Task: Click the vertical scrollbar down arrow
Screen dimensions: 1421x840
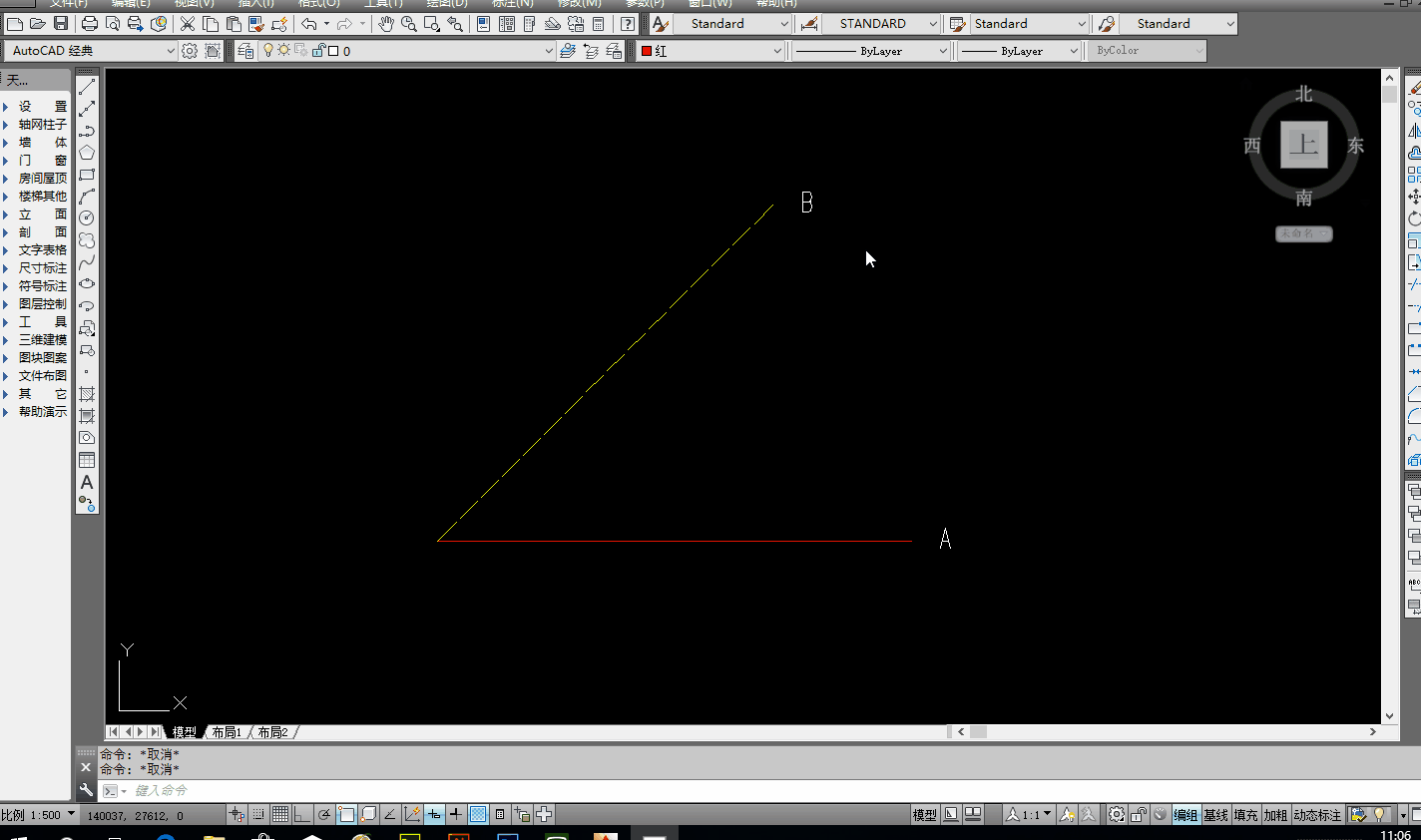Action: click(x=1389, y=716)
